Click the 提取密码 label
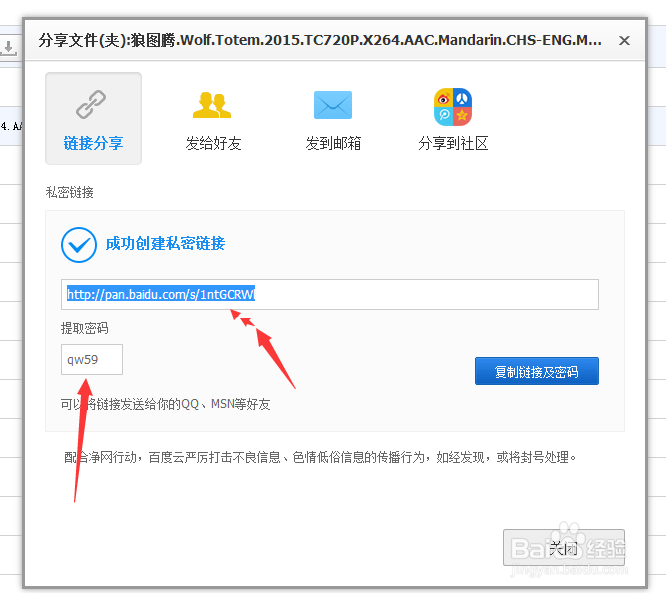The width and height of the screenshot is (666, 593). [x=85, y=328]
